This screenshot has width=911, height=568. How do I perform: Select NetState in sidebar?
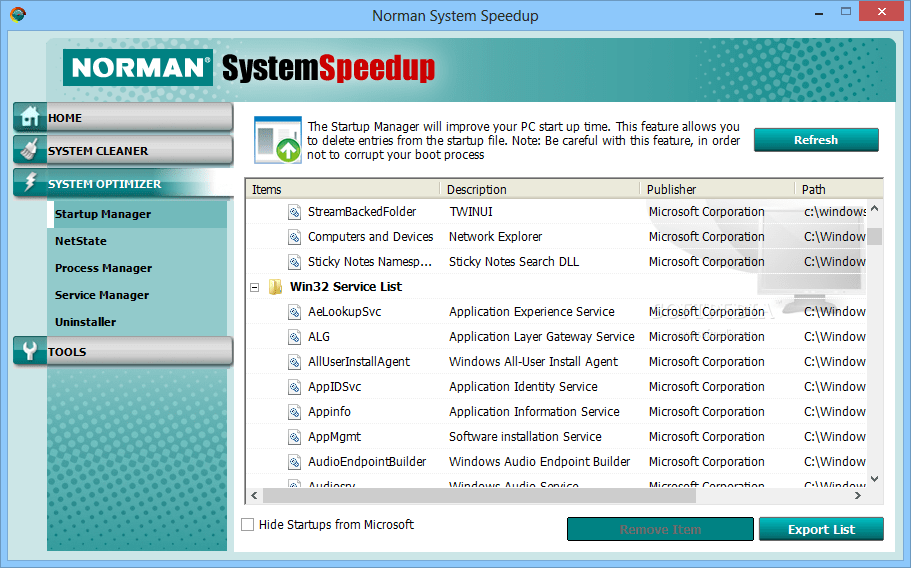(x=81, y=240)
